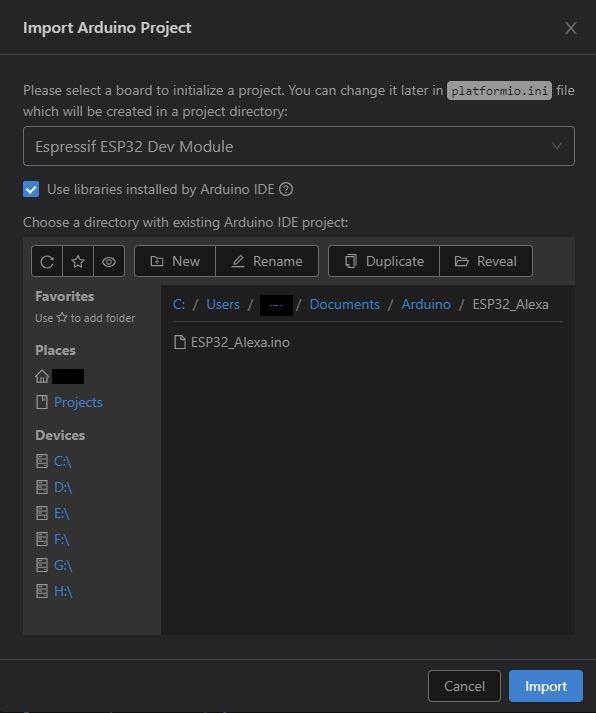The width and height of the screenshot is (596, 713).
Task: Uncheck Use libraries installed by Arduino IDE
Action: (x=31, y=189)
